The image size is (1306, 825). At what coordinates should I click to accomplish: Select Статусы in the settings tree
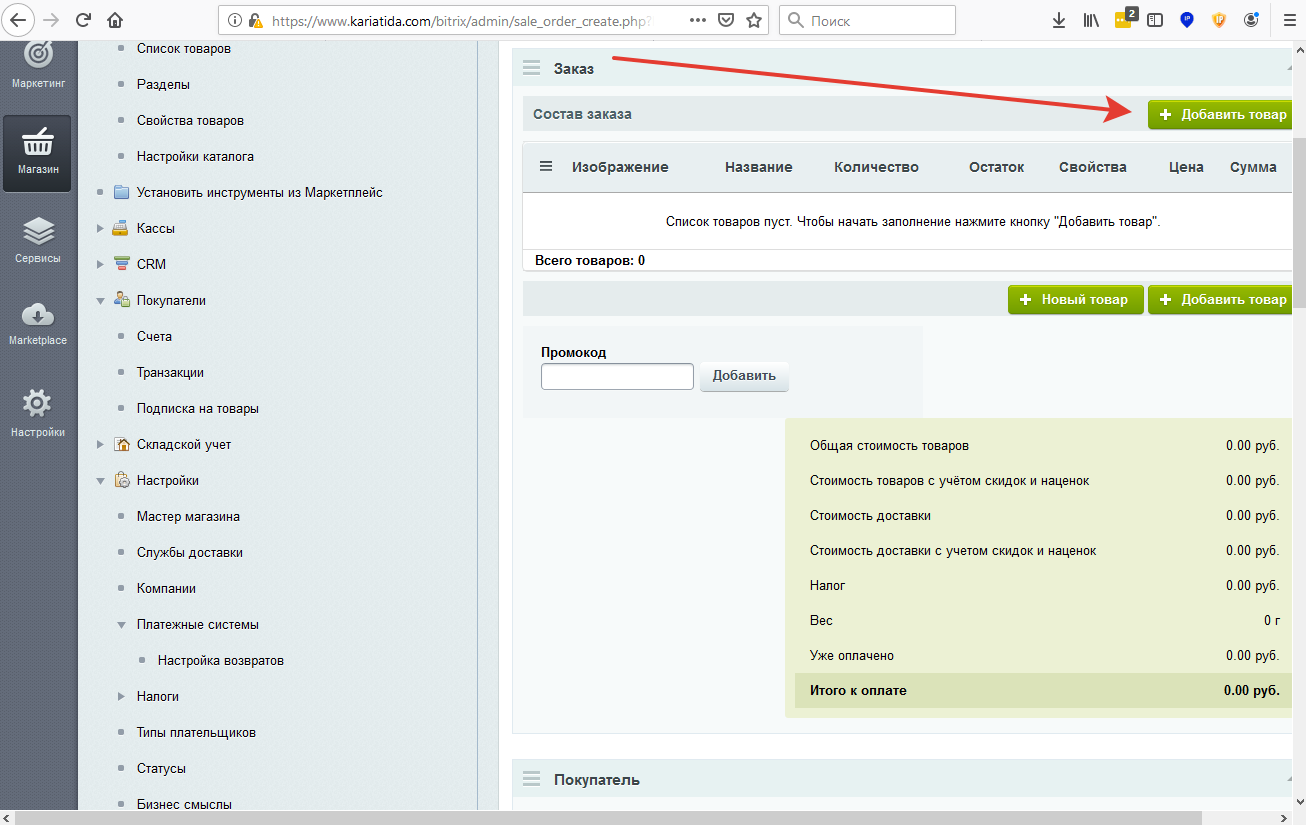[161, 769]
